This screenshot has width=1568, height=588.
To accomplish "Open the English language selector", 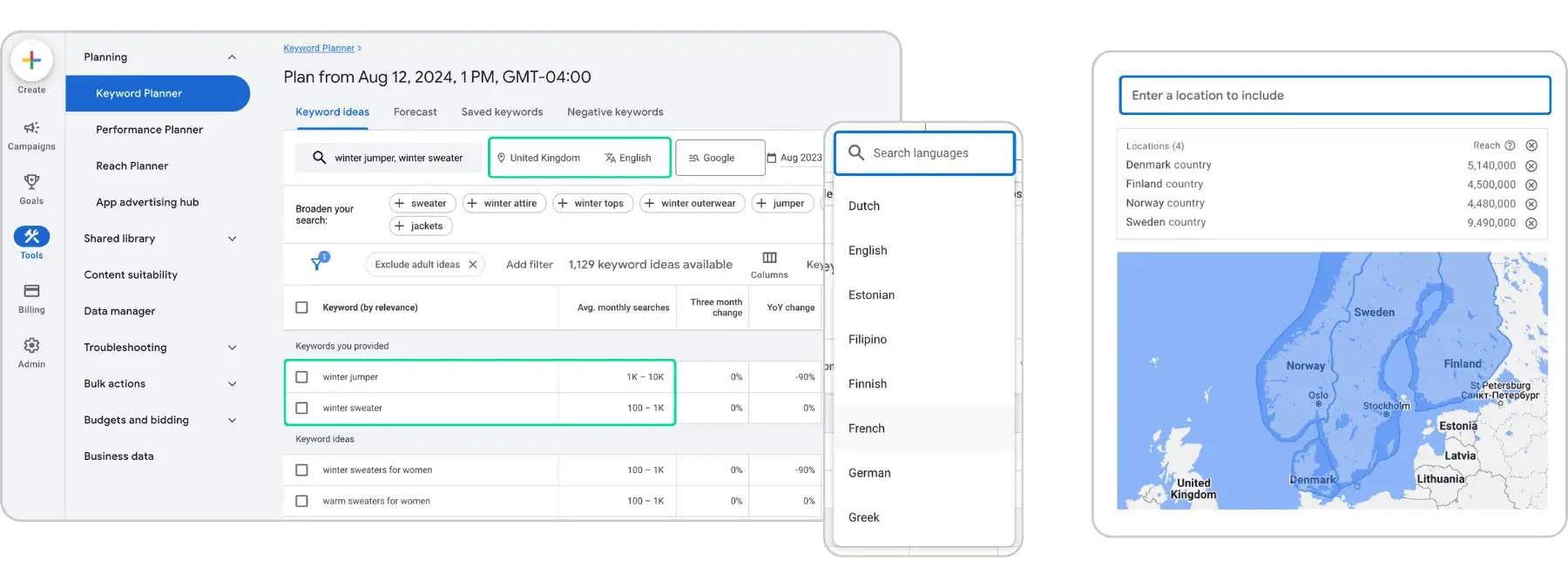I will click(x=628, y=158).
